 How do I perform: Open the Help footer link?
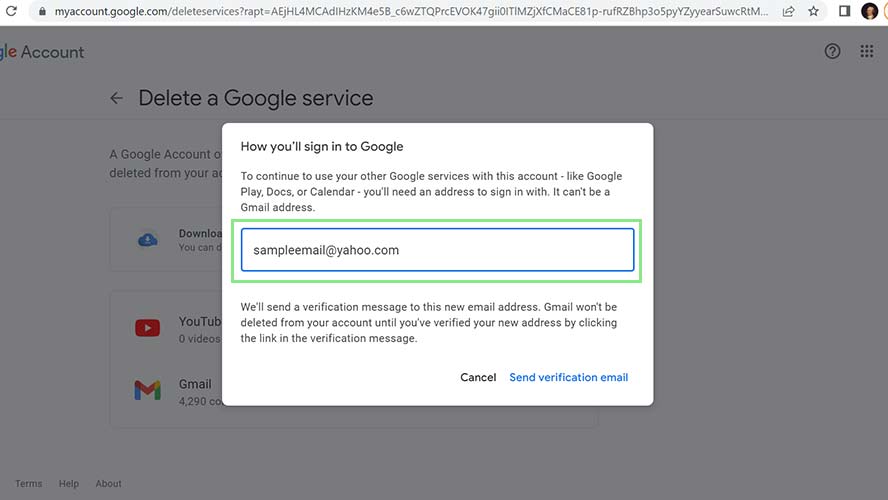tap(69, 484)
